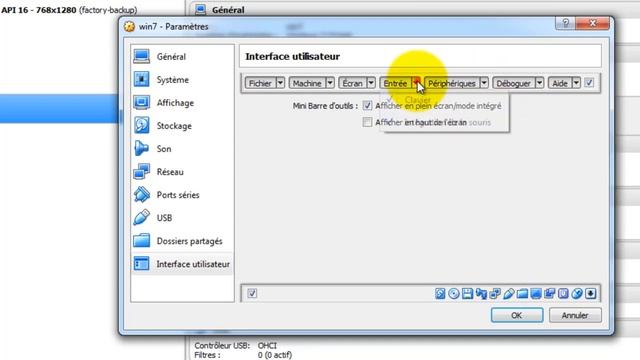Toggle the Machine menu button
640x360 pixels.
point(307,83)
